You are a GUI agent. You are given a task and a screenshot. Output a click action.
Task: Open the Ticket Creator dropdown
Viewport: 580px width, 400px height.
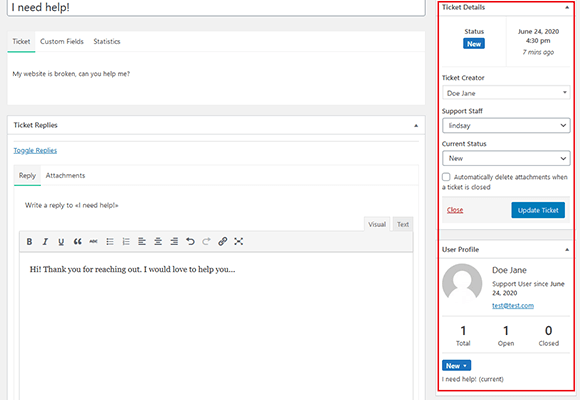click(506, 93)
